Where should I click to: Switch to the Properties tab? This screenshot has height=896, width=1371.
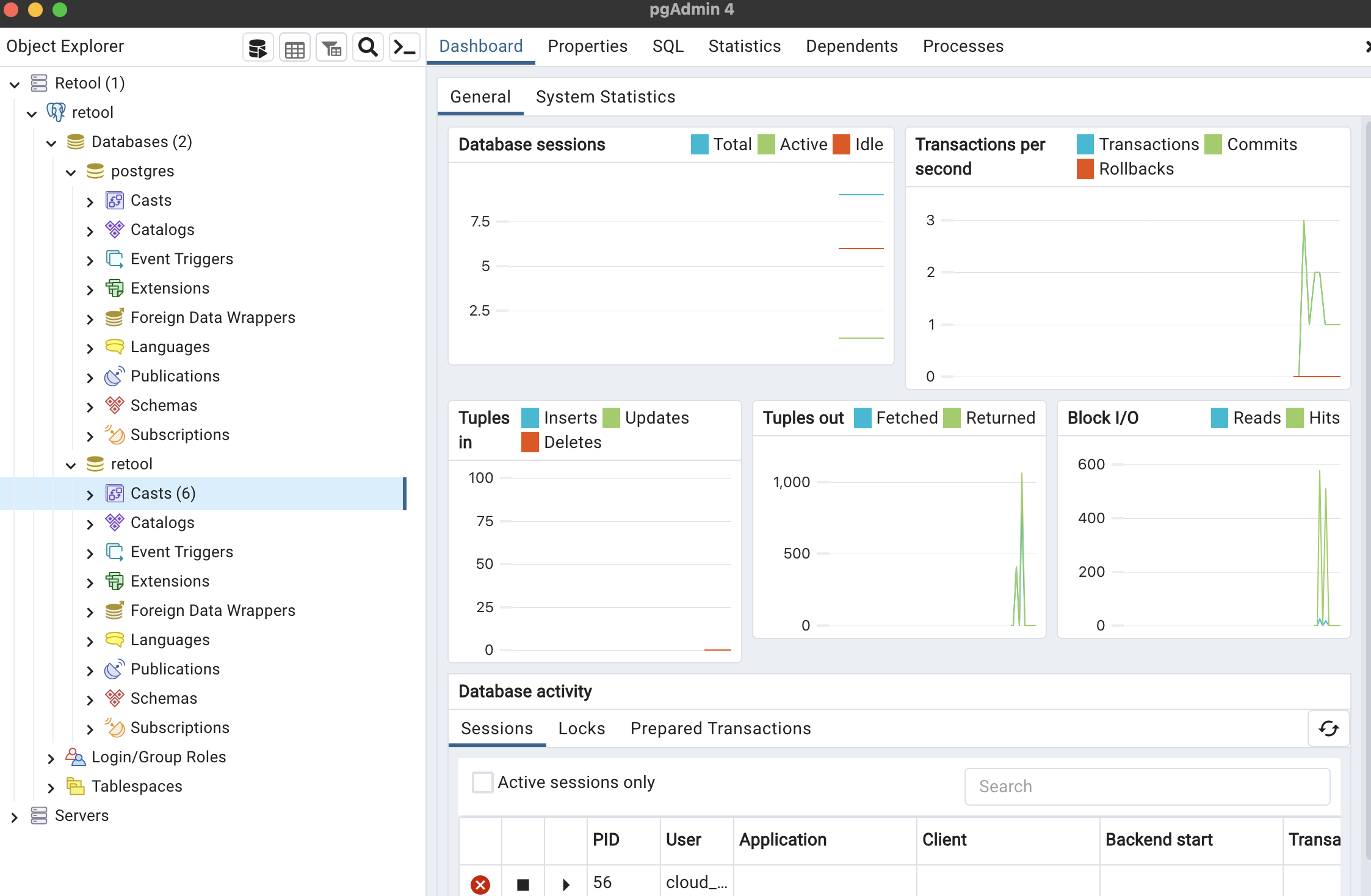[587, 46]
